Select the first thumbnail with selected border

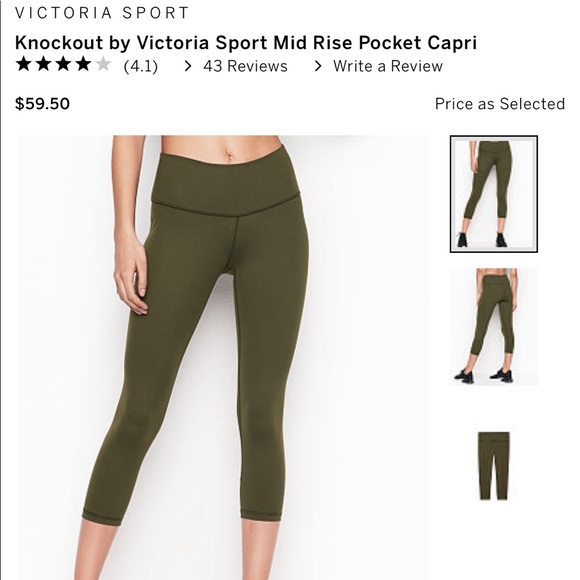[x=494, y=194]
